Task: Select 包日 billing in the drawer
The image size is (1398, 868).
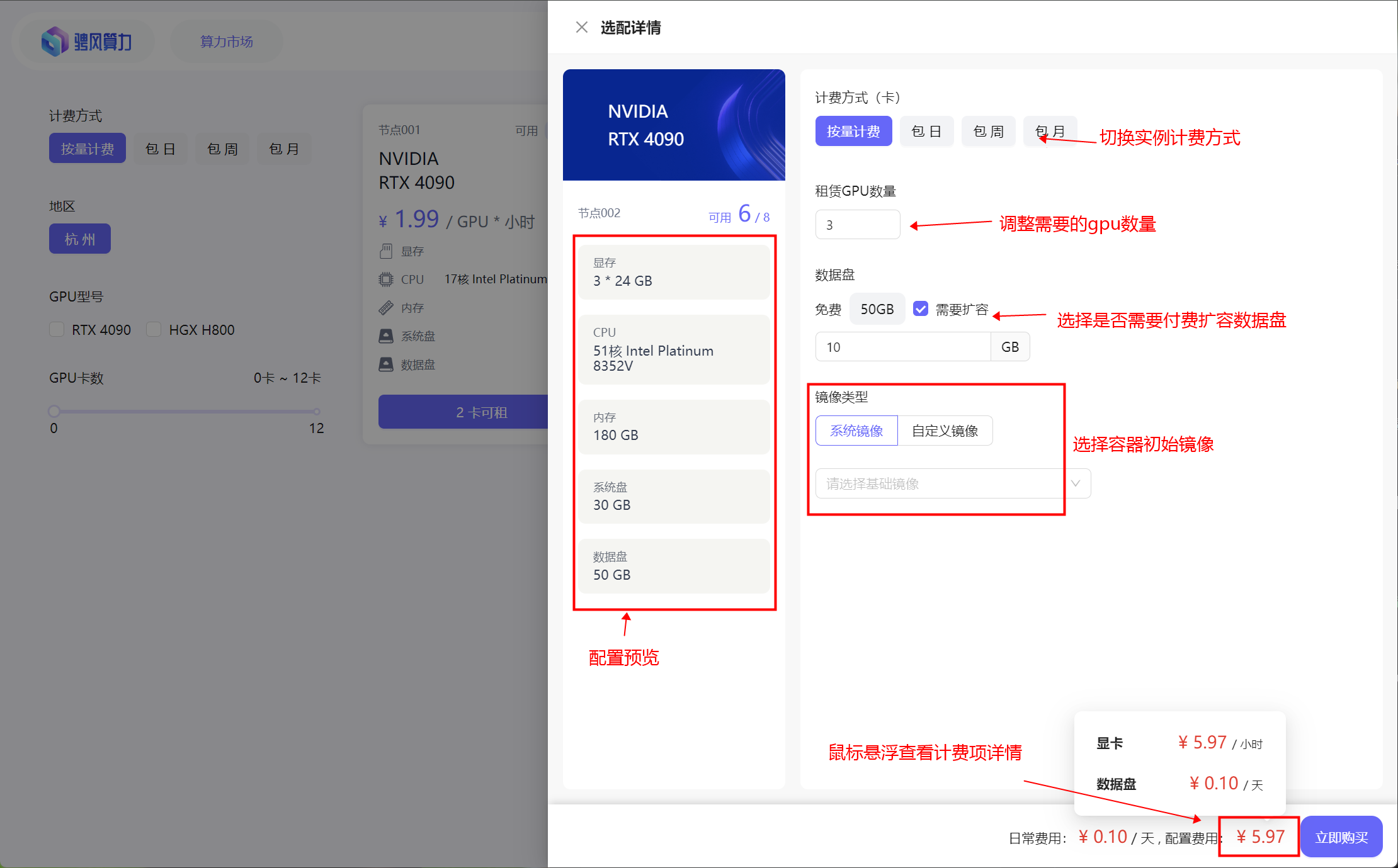Action: [926, 131]
